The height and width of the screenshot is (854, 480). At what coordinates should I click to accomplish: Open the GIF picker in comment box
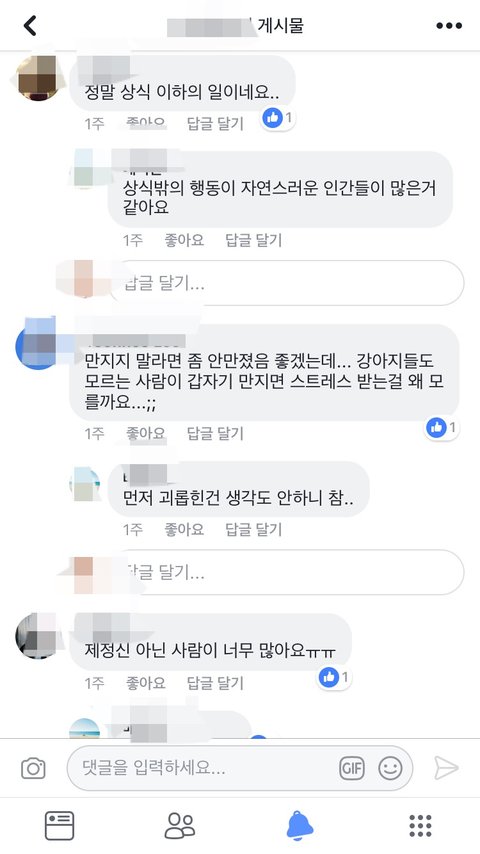click(351, 768)
